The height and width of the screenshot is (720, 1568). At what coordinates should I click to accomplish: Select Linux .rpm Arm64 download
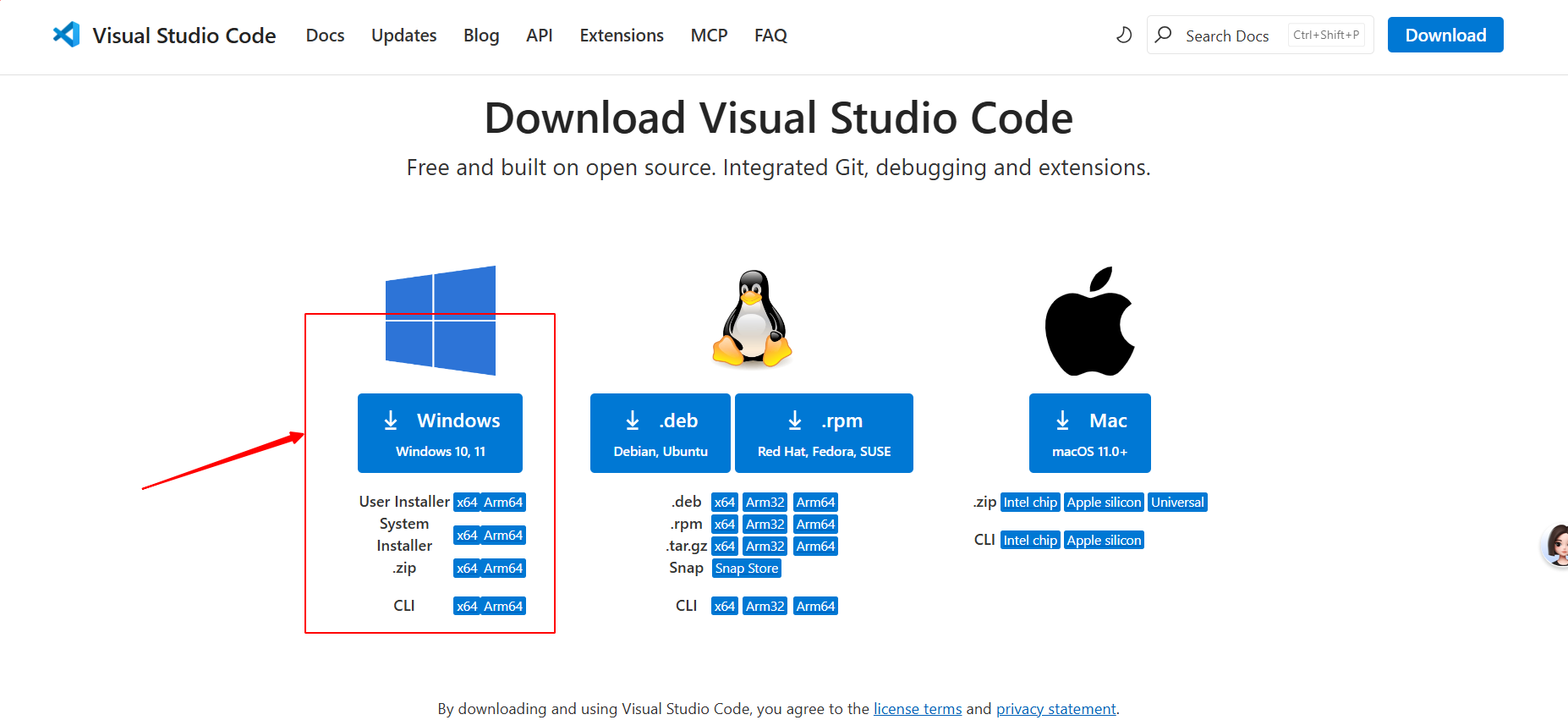816,525
